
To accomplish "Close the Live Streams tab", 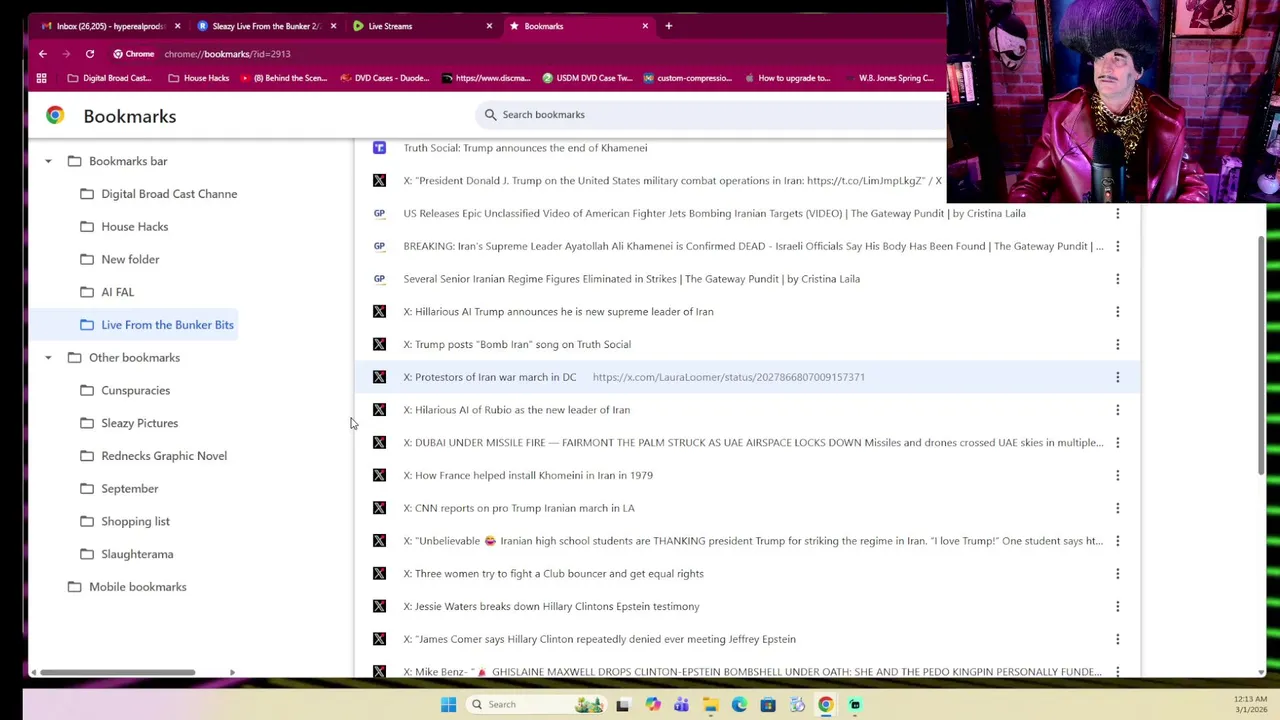I will [489, 26].
